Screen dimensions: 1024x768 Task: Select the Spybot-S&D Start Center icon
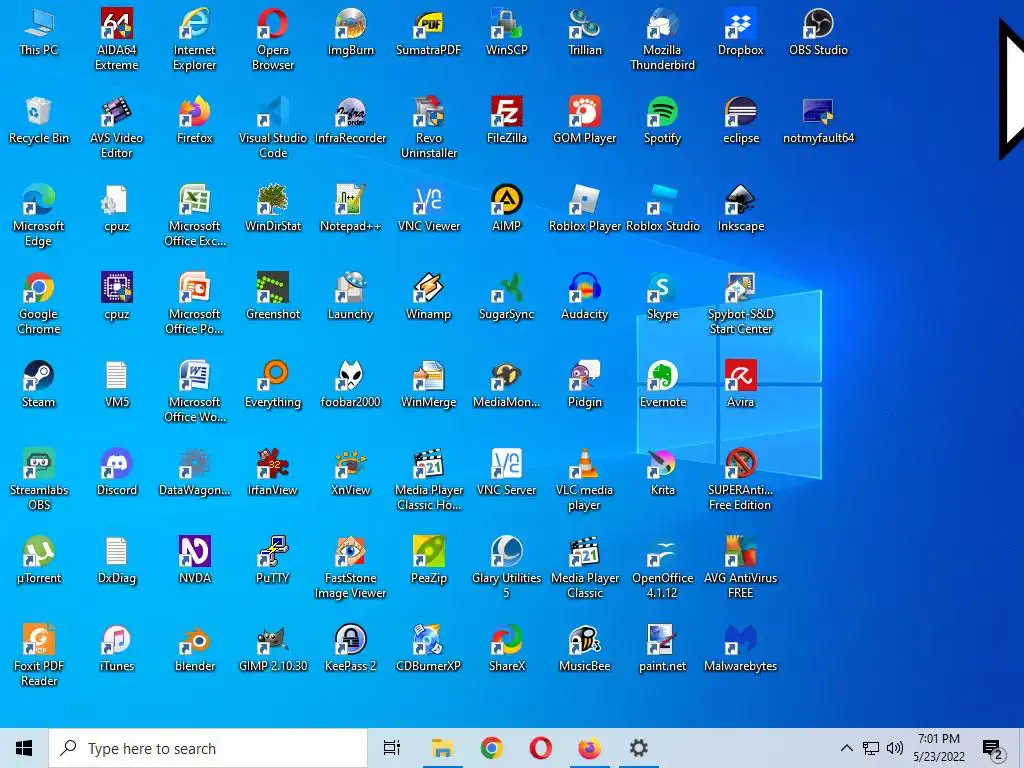741,304
